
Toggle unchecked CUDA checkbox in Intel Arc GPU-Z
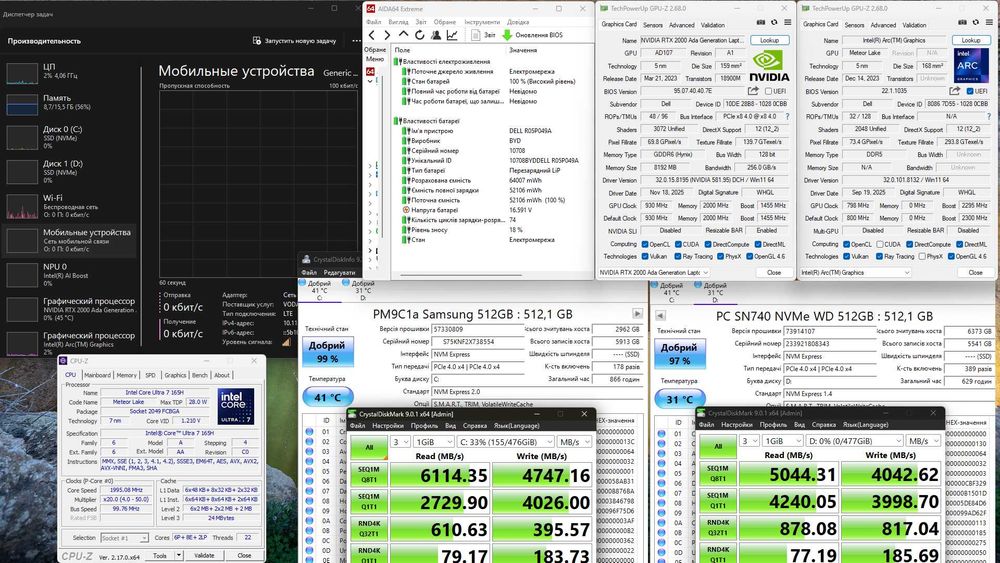point(880,244)
